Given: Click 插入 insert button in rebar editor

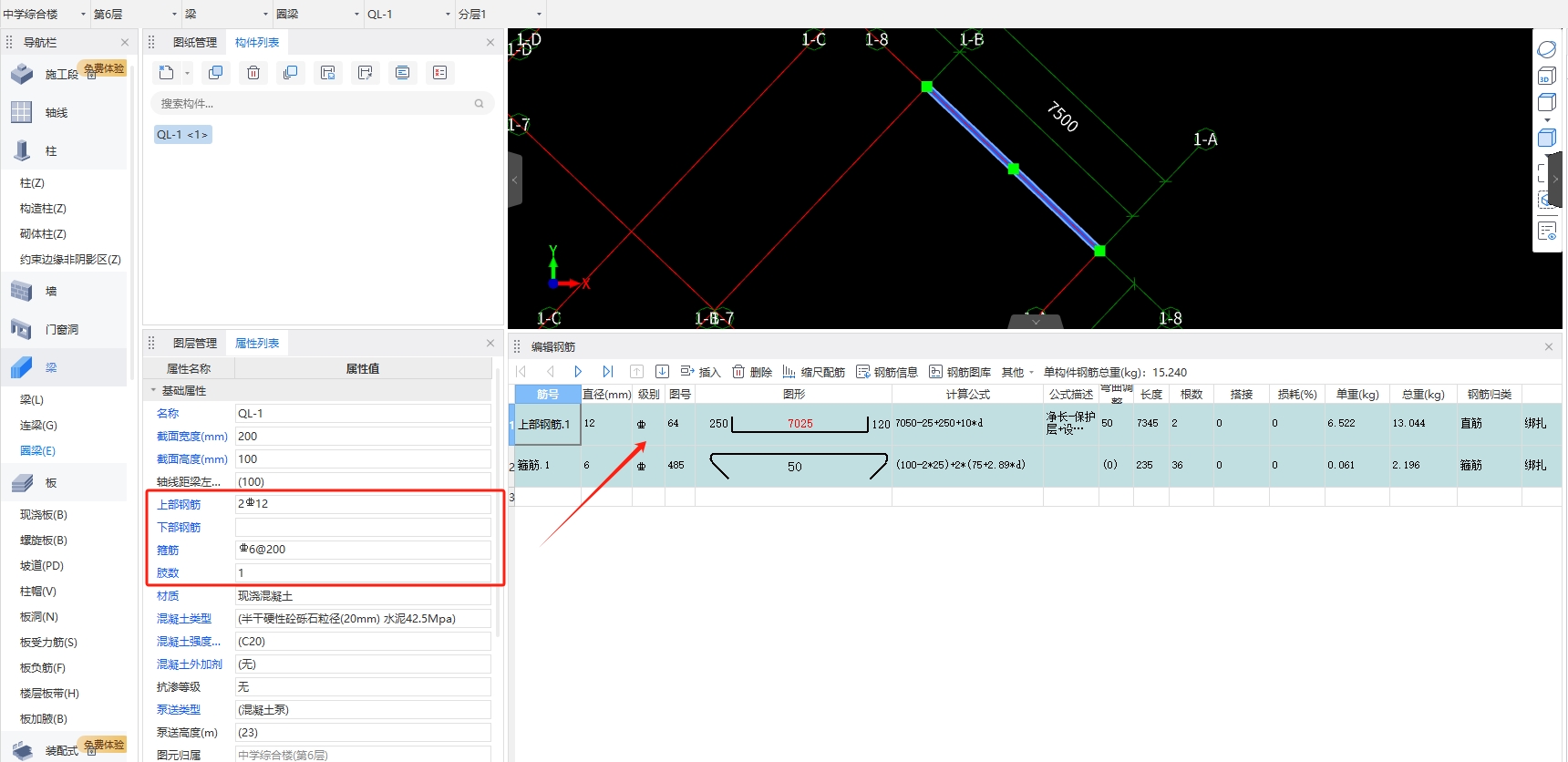Looking at the screenshot, I should tap(700, 372).
